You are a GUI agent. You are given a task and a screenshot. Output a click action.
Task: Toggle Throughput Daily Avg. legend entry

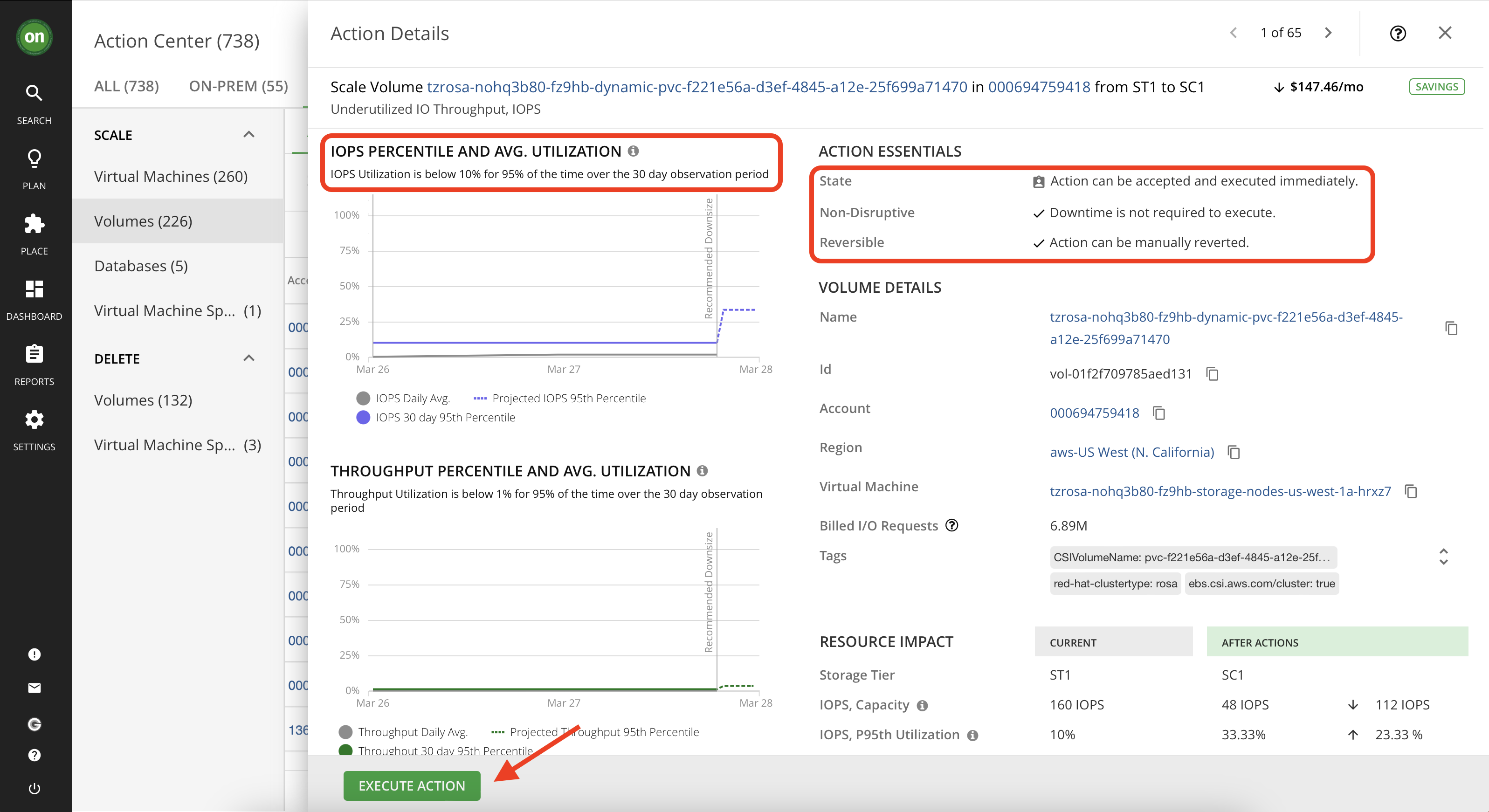click(x=403, y=732)
